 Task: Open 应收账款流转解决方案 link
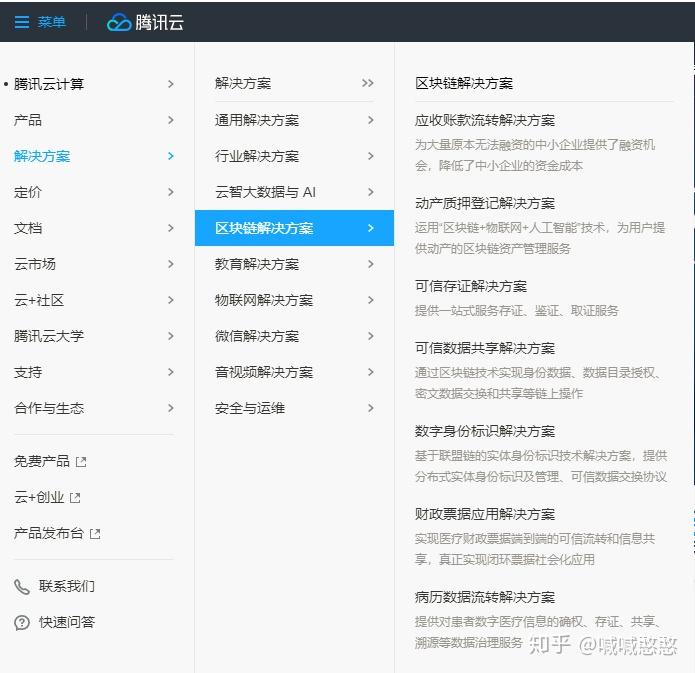point(485,120)
